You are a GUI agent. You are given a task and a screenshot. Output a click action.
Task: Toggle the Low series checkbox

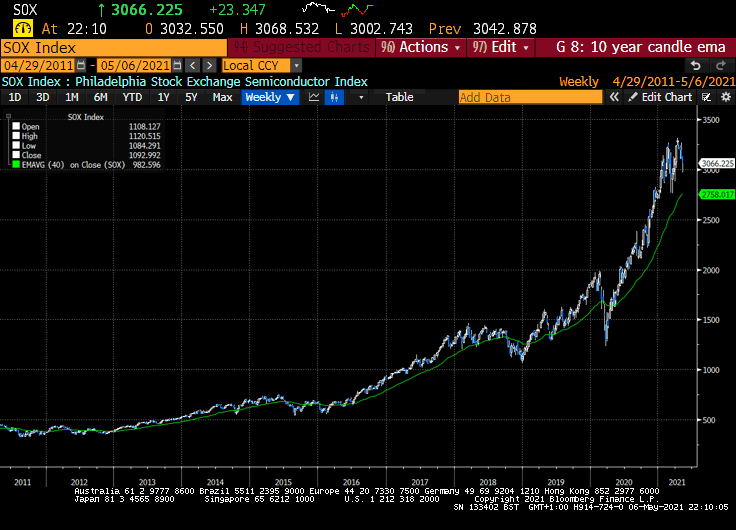pyautogui.click(x=16, y=146)
